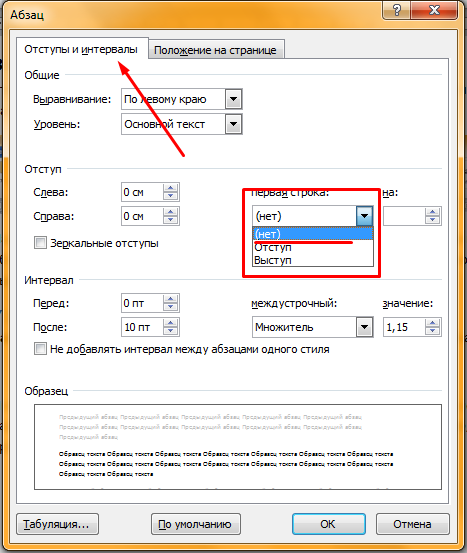Close the Абзац dialog with X
Image resolution: width=467 pixels, height=553 pixels.
[x=434, y=10]
